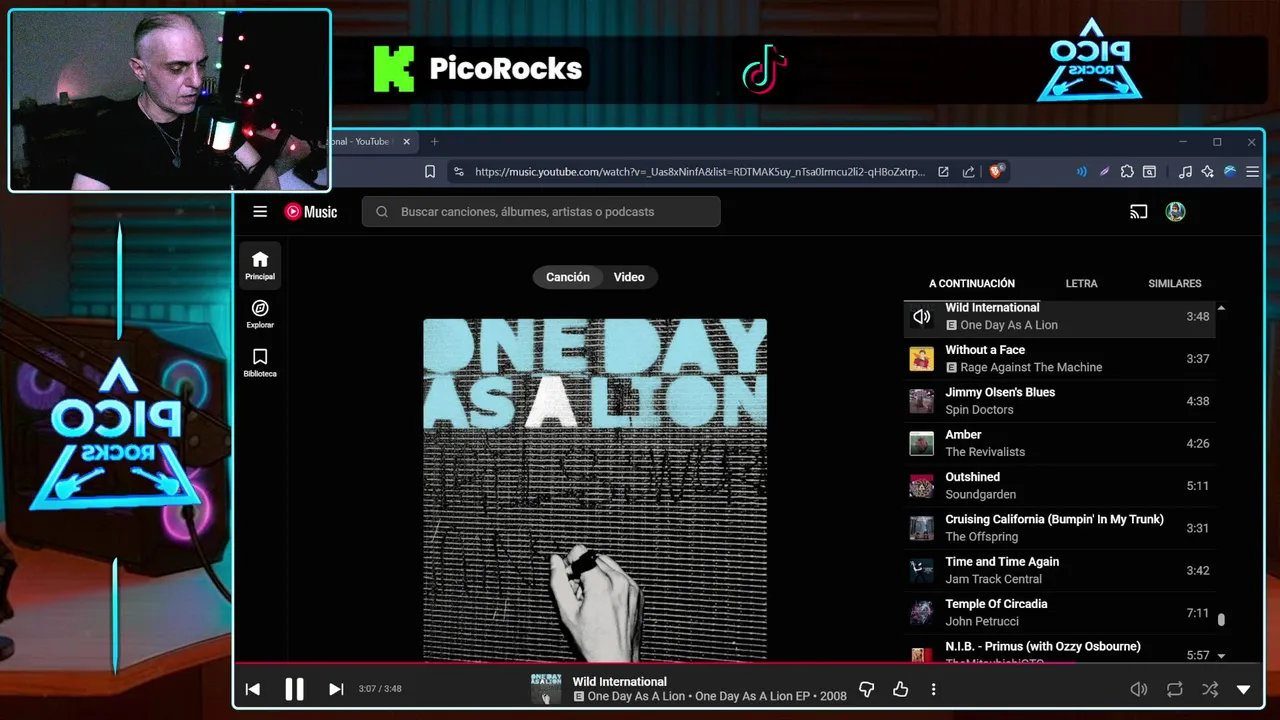
Task: Open Spin Doctors artist link
Action: pyautogui.click(x=979, y=409)
